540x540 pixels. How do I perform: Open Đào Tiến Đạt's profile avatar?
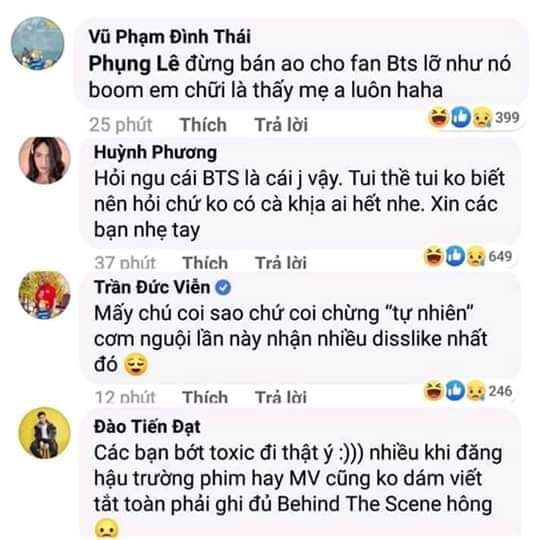[x=44, y=433]
